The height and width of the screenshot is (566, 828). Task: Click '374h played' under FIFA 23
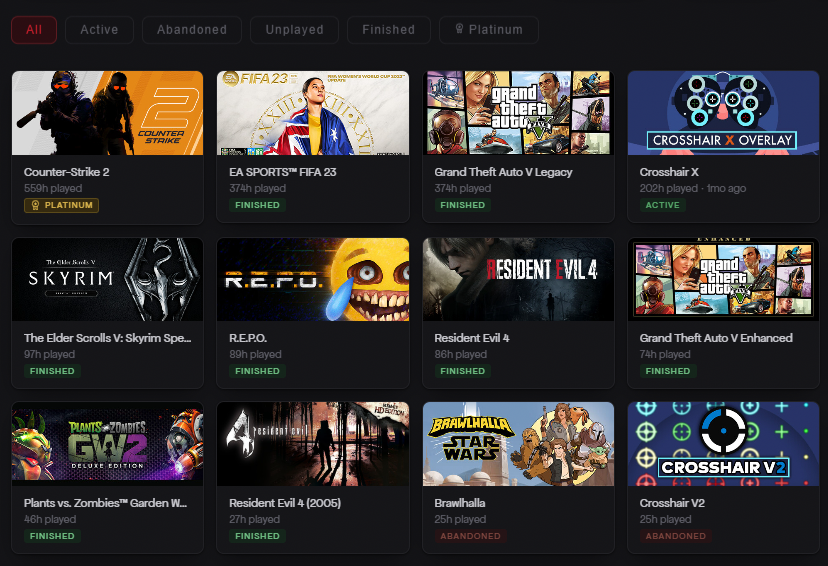pos(258,188)
